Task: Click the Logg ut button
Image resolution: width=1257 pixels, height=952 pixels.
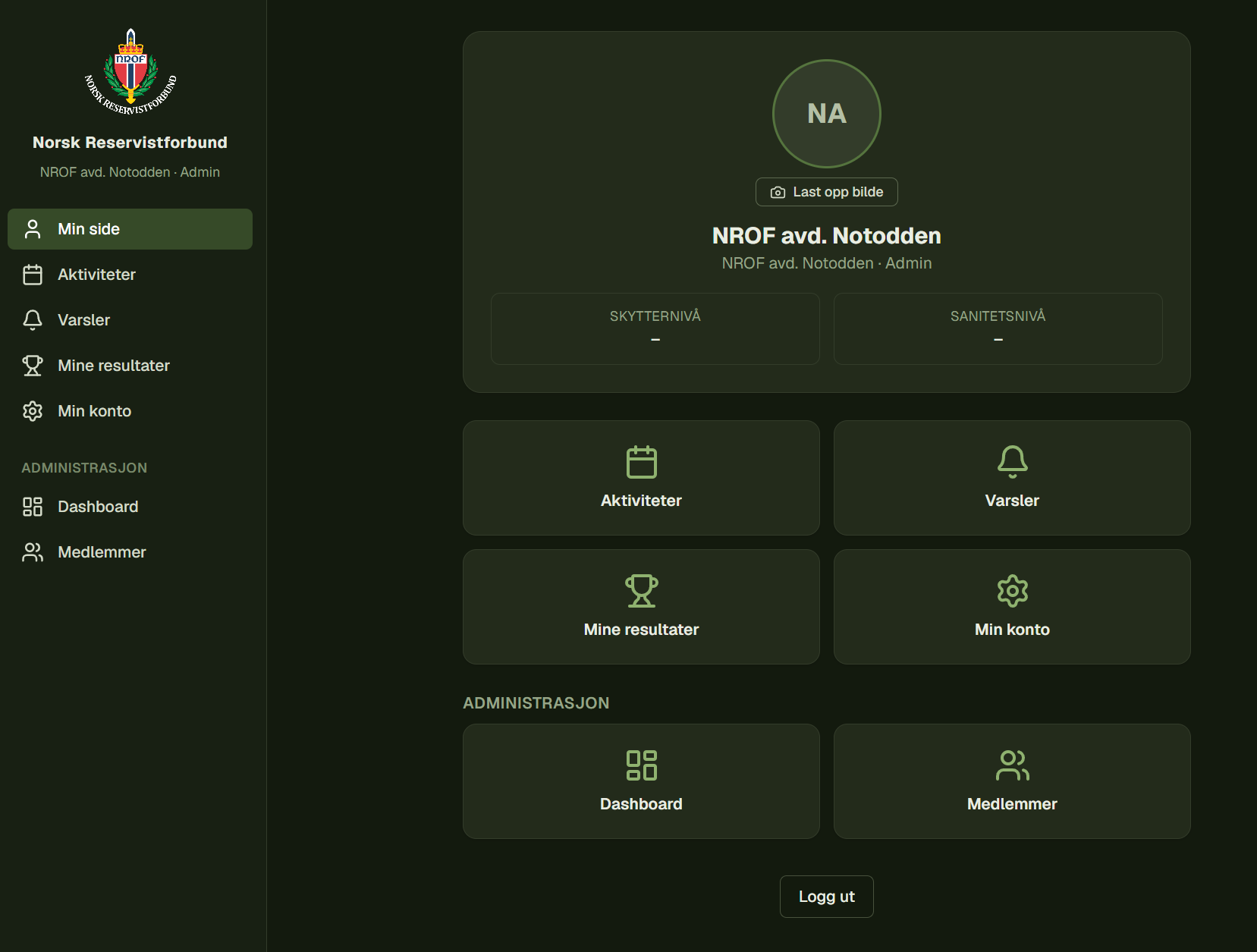Action: point(827,897)
